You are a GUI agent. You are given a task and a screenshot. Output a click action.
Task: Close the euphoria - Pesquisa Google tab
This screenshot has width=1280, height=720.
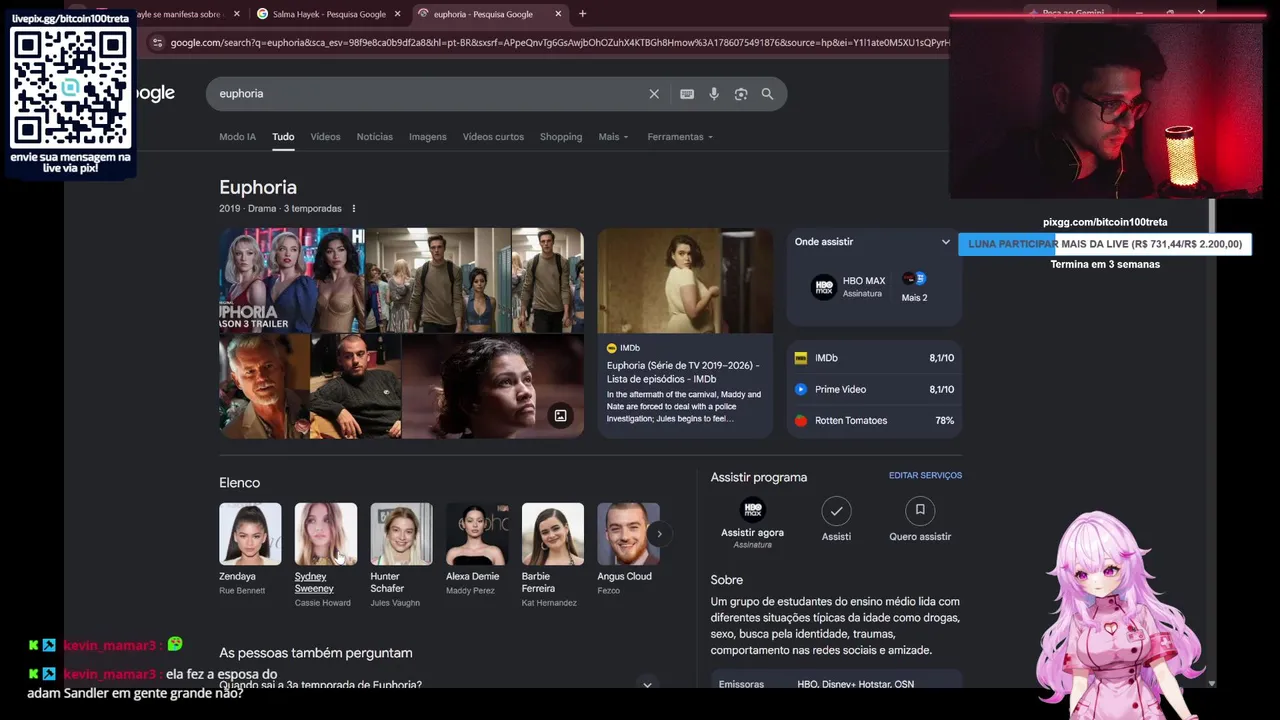558,14
